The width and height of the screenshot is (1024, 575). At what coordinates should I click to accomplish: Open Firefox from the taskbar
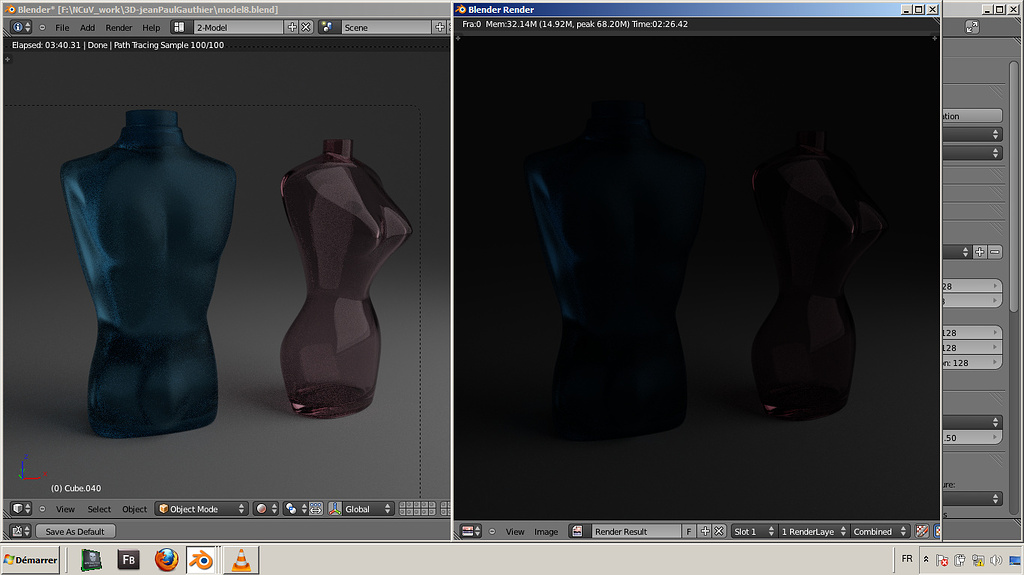(x=167, y=560)
